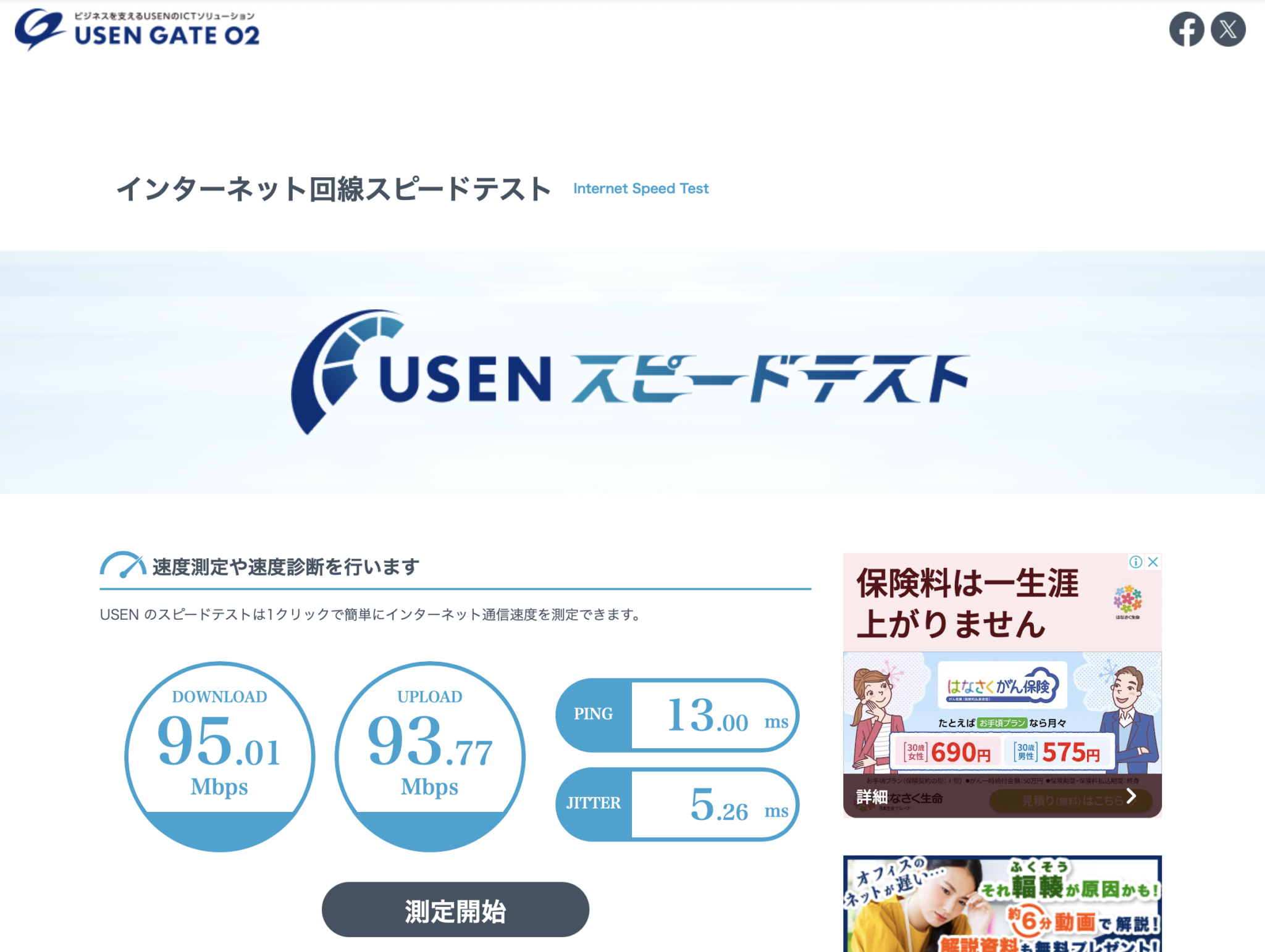Screen dimensions: 1265x952
Task: Open the USEN GATE 02 logo link
Action: click(x=137, y=29)
